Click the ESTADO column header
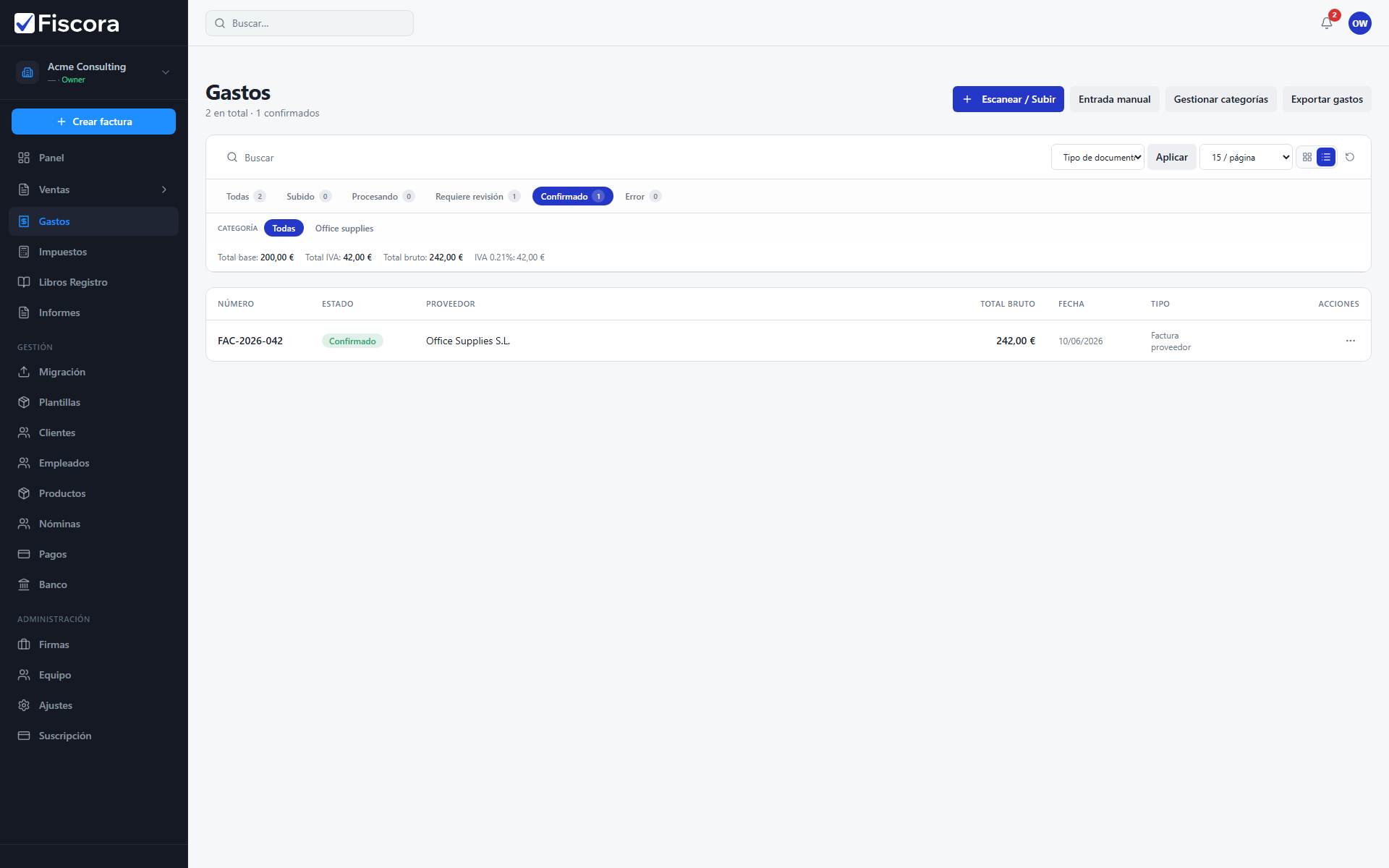1389x868 pixels. pos(338,304)
